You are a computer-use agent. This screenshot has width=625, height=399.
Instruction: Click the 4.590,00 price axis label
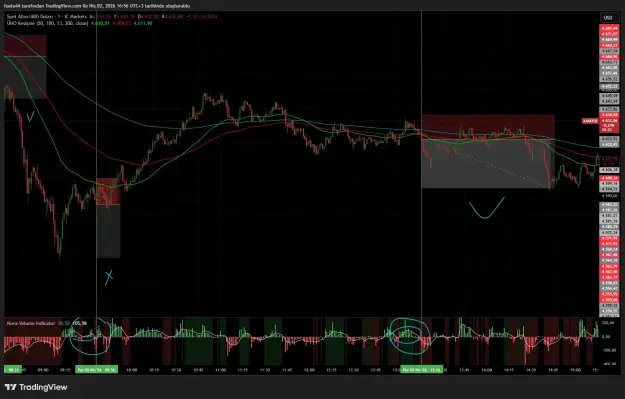pyautogui.click(x=609, y=196)
